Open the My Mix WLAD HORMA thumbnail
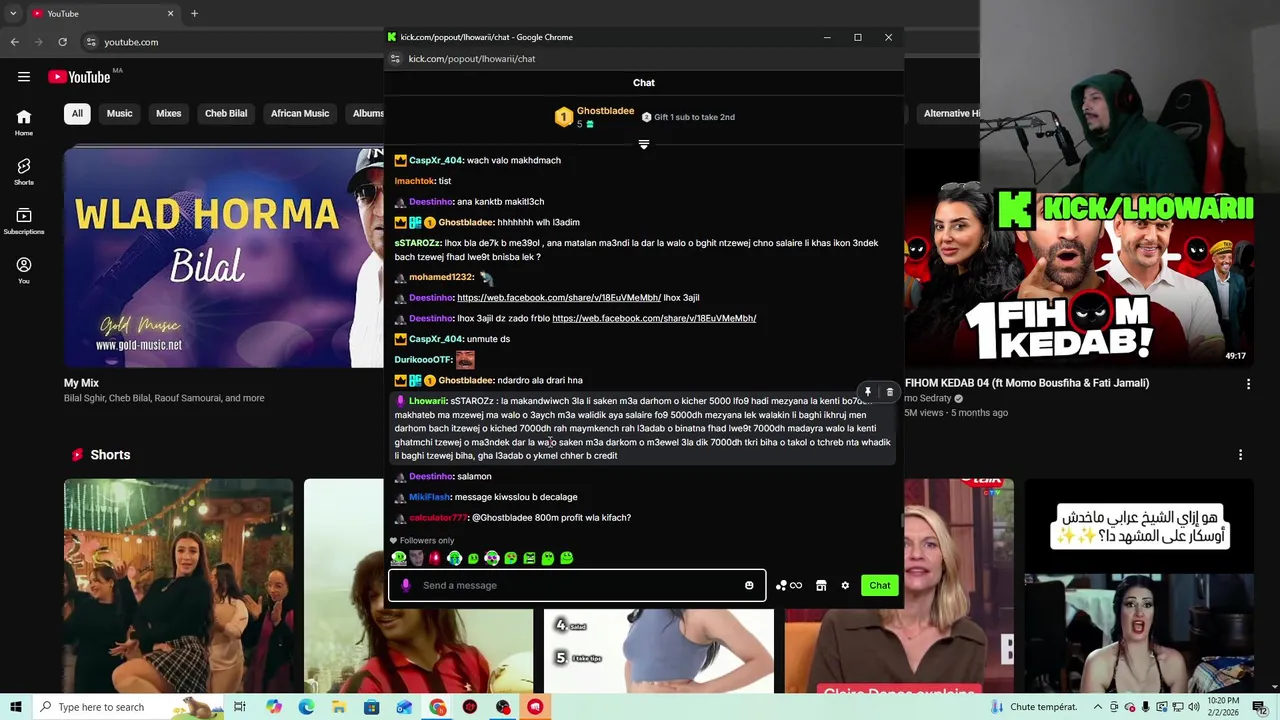Image resolution: width=1280 pixels, height=720 pixels. pyautogui.click(x=224, y=257)
